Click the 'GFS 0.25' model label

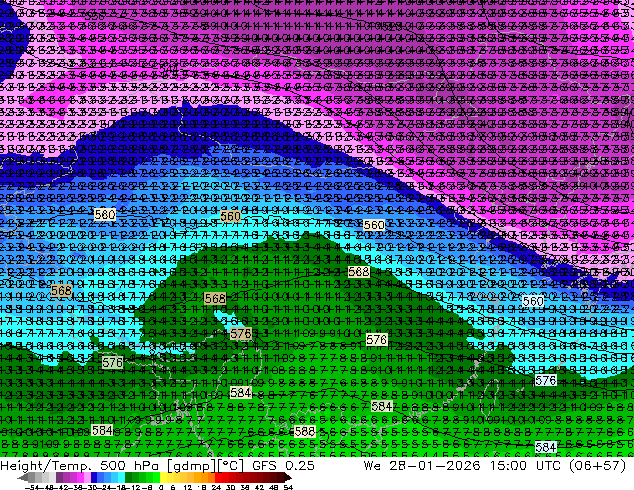(283, 466)
